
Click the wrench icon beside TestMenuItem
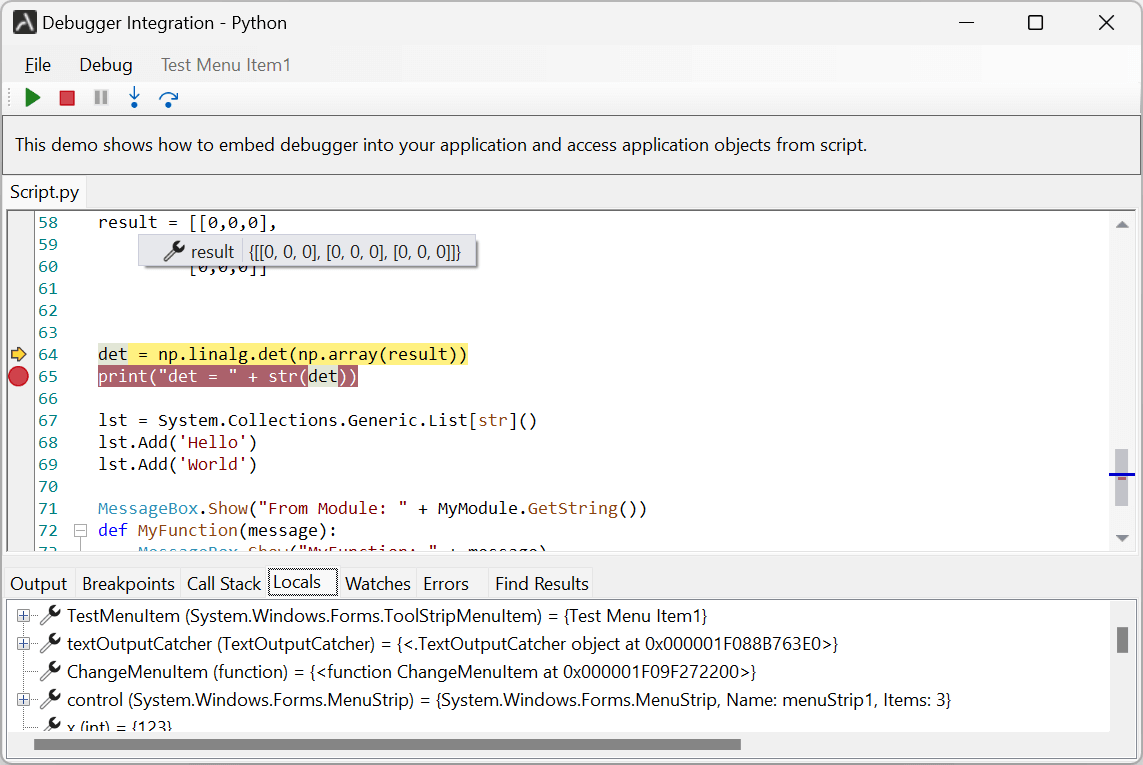coord(50,616)
